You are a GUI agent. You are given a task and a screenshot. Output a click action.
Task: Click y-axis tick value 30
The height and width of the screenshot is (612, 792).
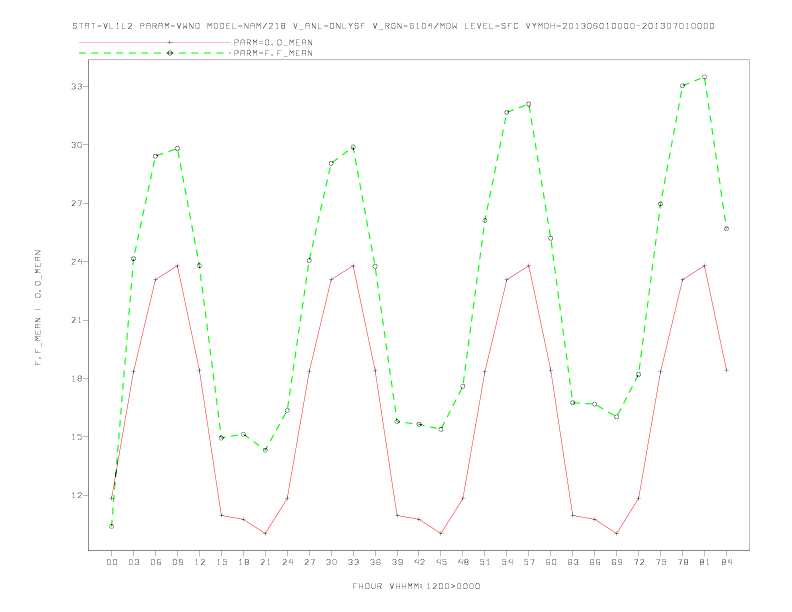point(77,145)
